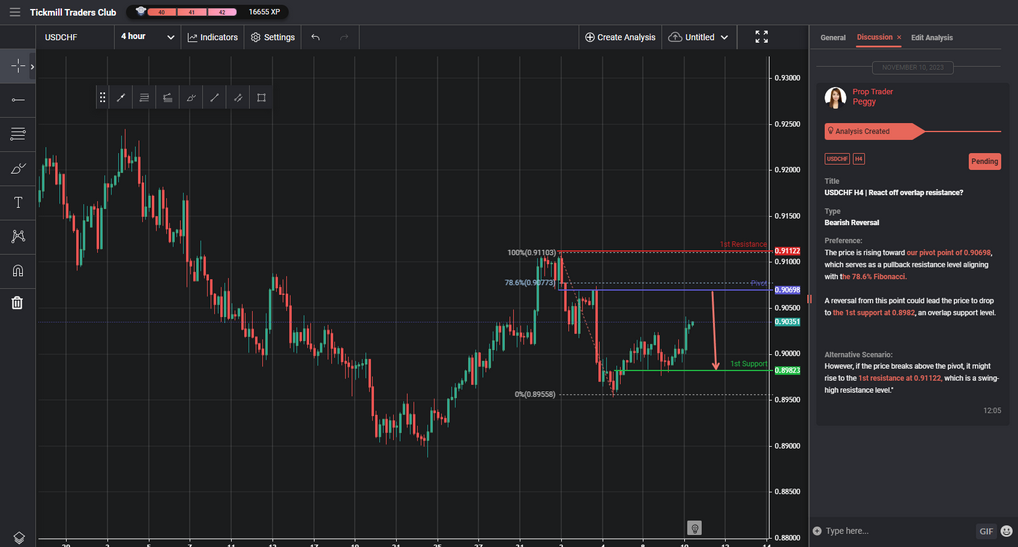Image resolution: width=1018 pixels, height=547 pixels.
Task: Close the Discussion tab
Action: [x=899, y=38]
